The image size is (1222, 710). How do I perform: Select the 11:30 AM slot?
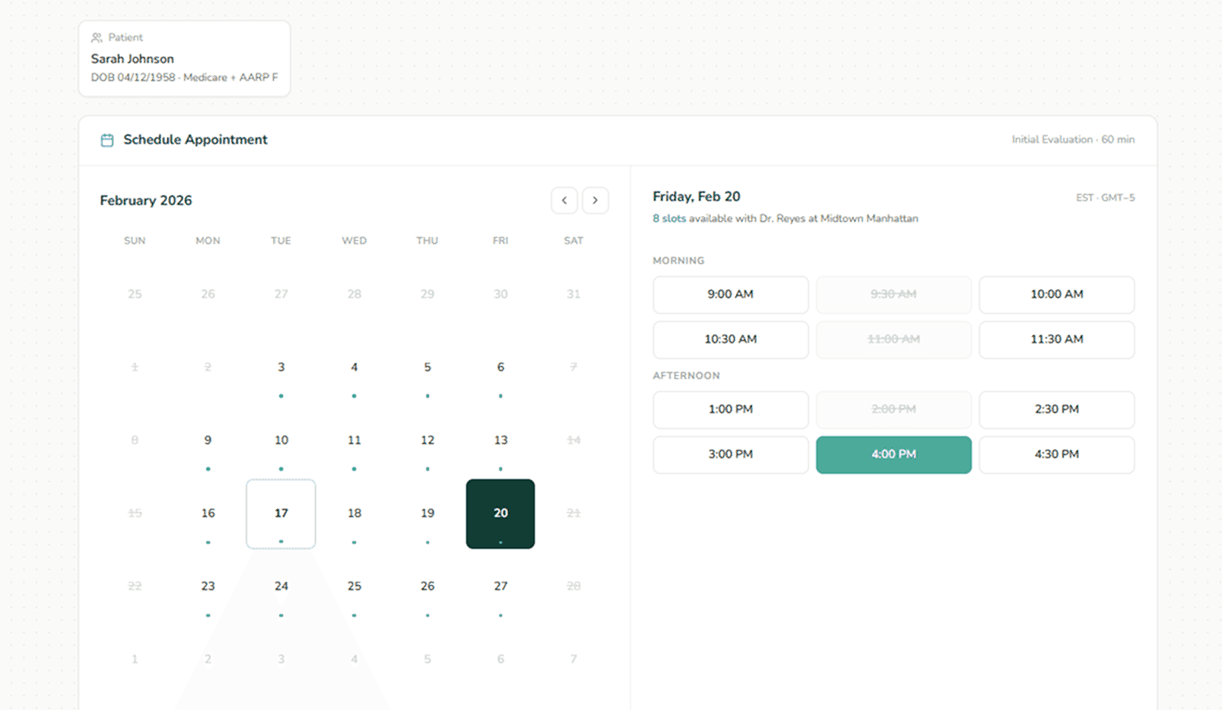point(1056,340)
